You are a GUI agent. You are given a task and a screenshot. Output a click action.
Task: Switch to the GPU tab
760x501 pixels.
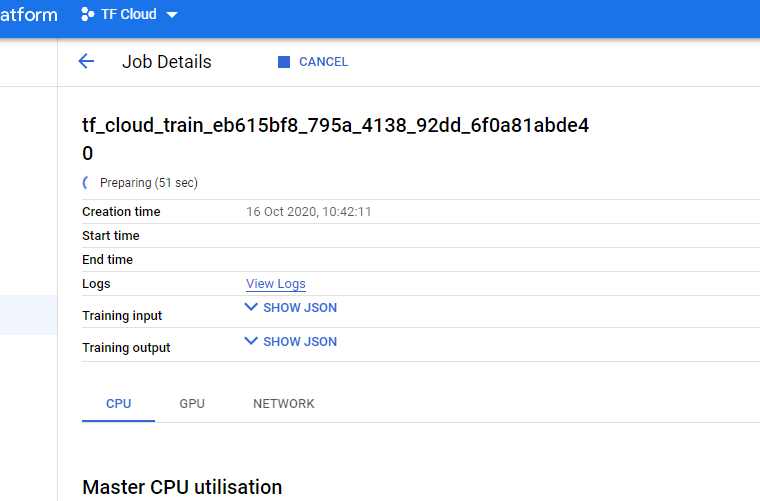coord(192,404)
